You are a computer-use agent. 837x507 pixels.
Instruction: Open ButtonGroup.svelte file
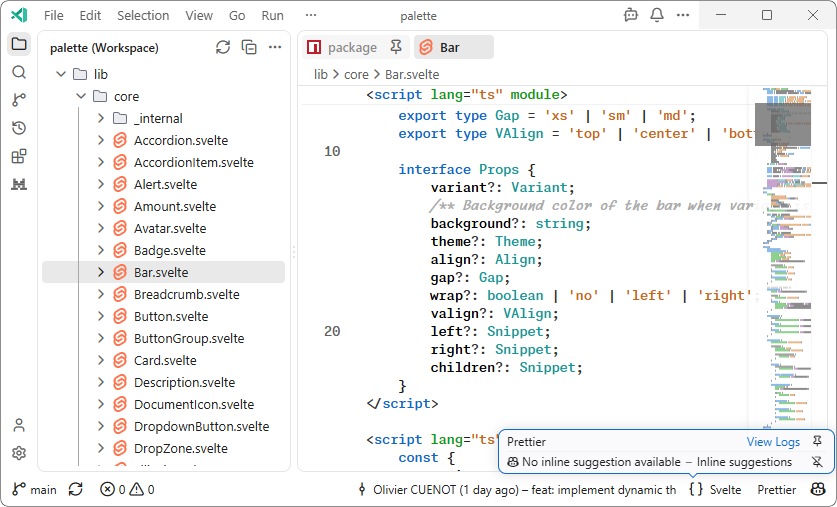tap(189, 338)
